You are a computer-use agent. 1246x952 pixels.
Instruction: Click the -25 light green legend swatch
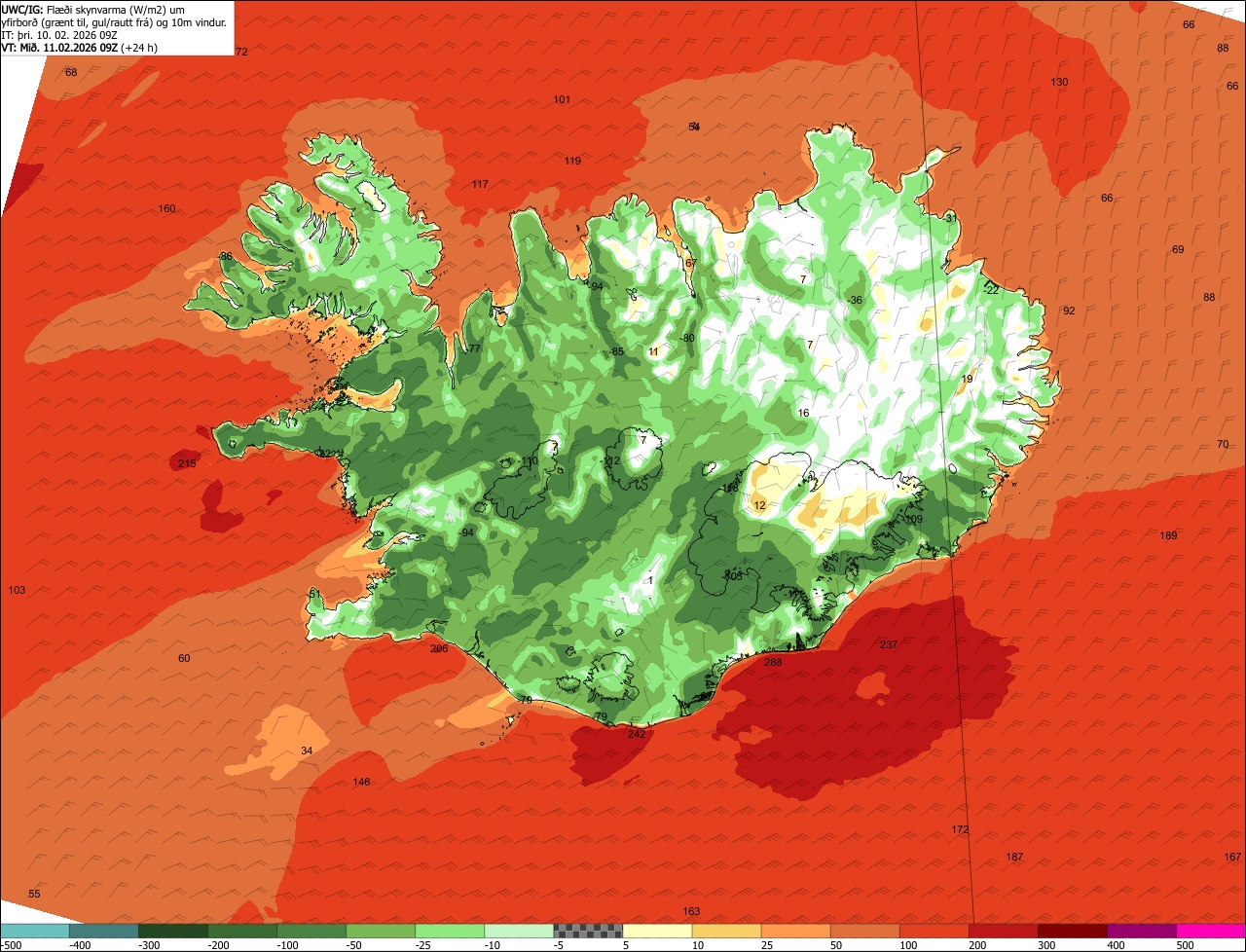click(x=450, y=931)
